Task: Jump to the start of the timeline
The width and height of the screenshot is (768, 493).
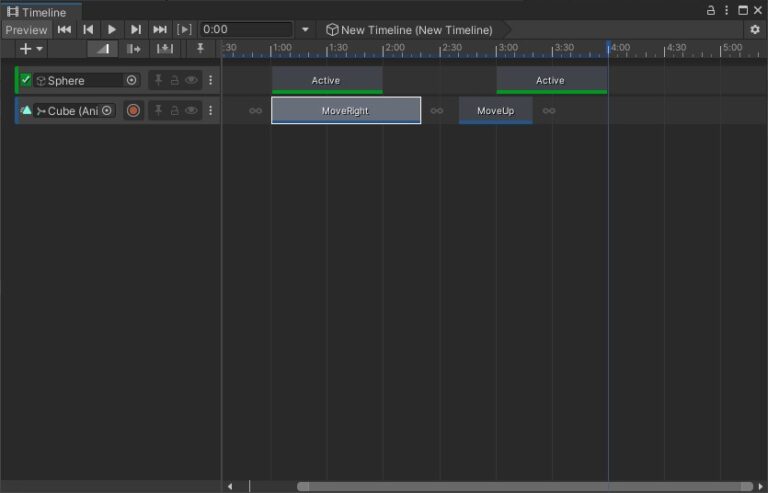Action: click(x=65, y=30)
